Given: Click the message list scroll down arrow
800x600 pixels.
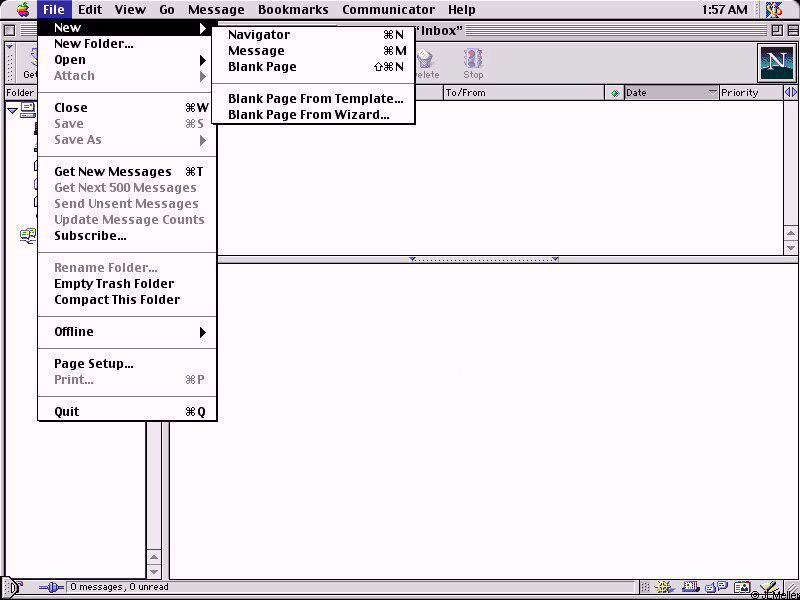Looking at the screenshot, I should (x=791, y=247).
